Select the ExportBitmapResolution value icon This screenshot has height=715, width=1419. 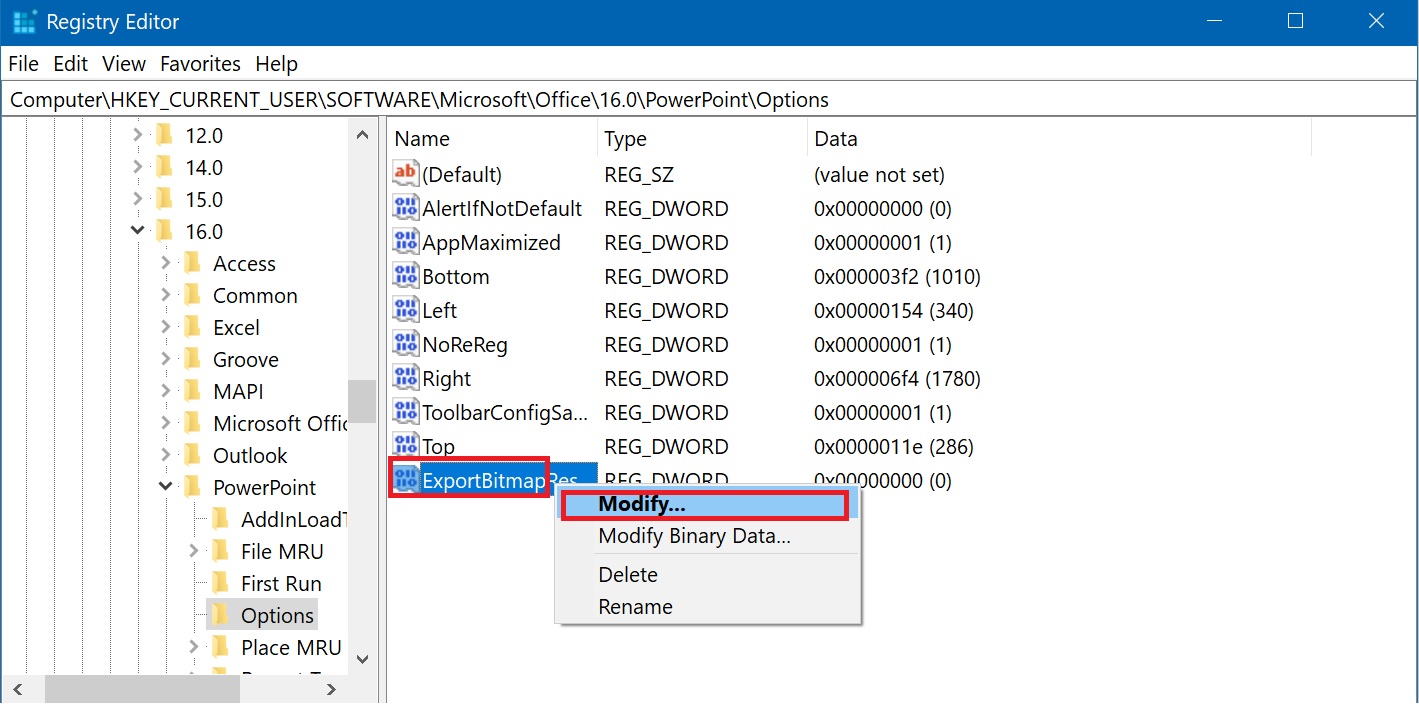405,480
